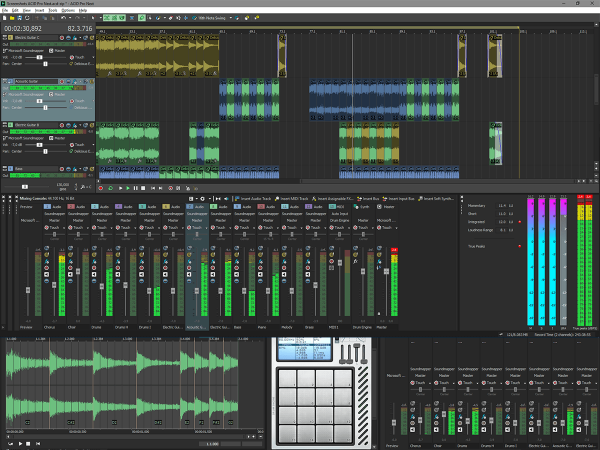Viewport: 600px width, 450px height.
Task: Open the Touch dropdown on Master mixer channel
Action: point(396,228)
